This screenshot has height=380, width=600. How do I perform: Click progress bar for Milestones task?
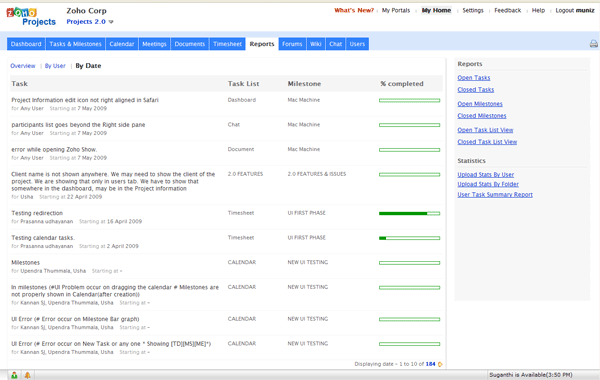point(409,263)
